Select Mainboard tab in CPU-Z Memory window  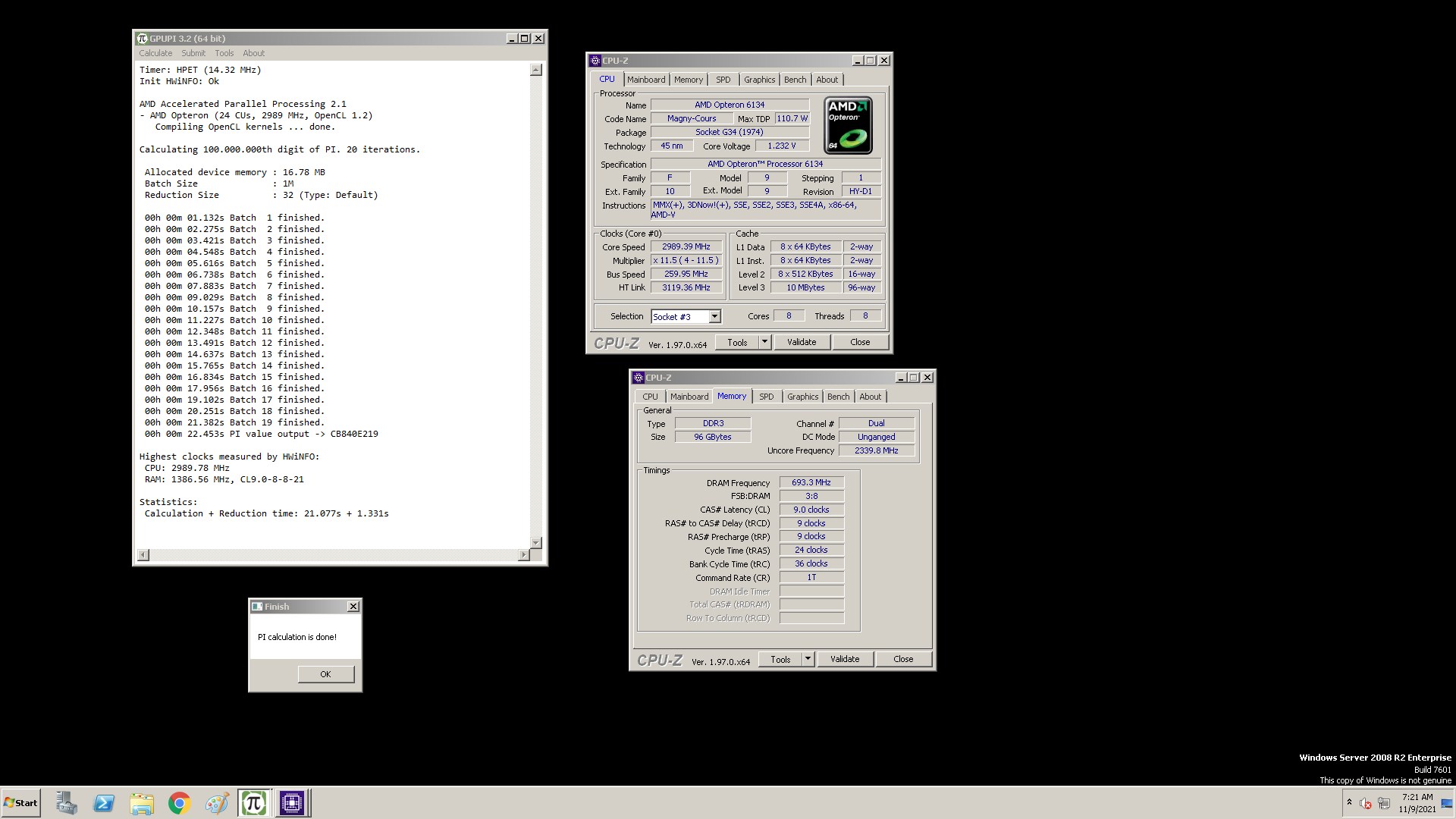(689, 397)
